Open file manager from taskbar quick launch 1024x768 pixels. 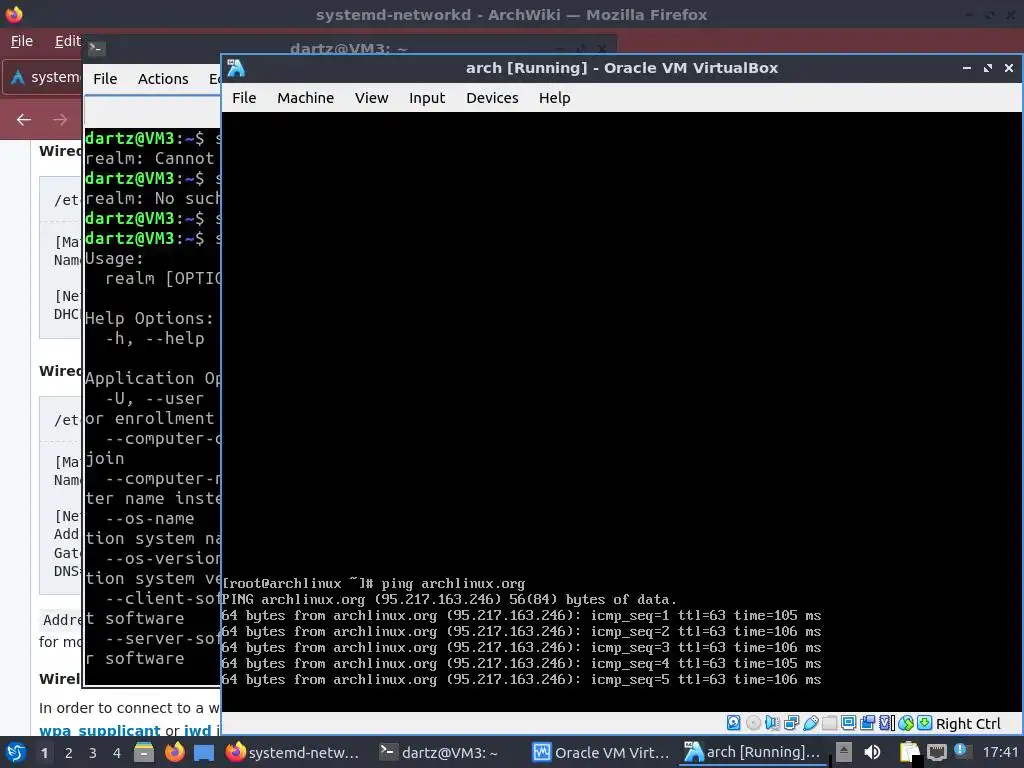click(x=144, y=752)
